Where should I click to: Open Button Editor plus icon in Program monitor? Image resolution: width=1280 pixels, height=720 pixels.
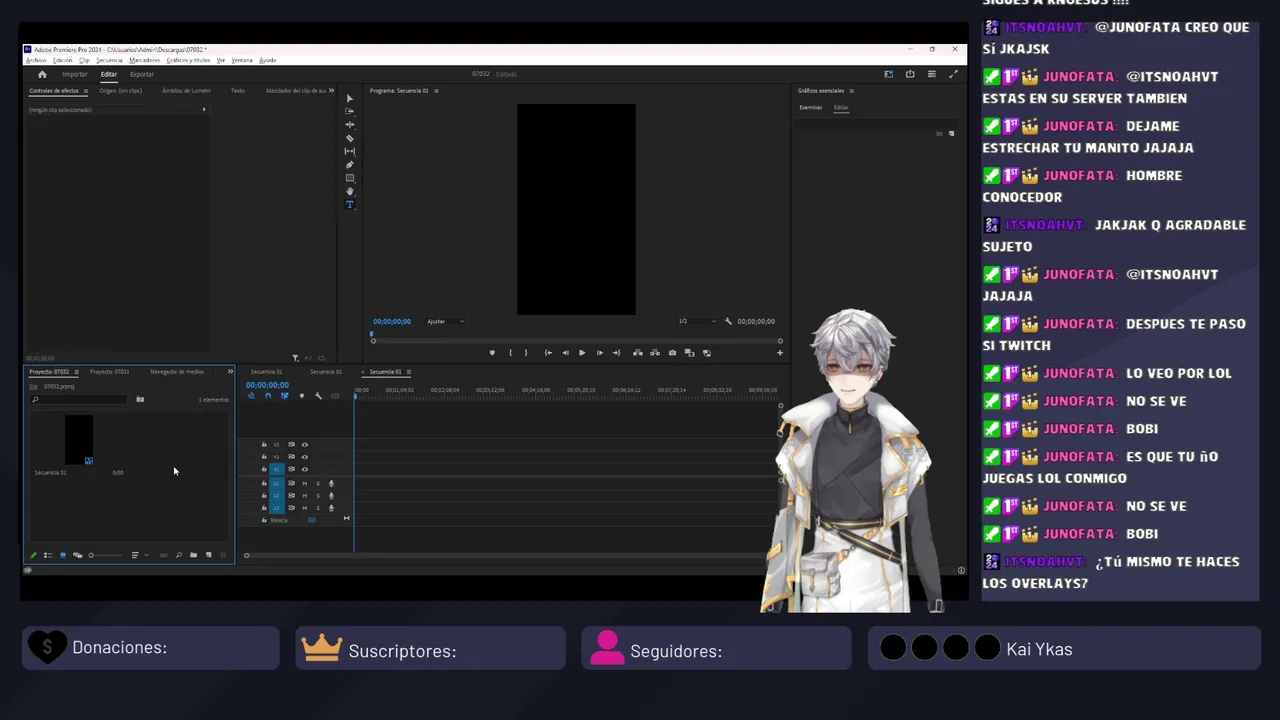coord(780,353)
